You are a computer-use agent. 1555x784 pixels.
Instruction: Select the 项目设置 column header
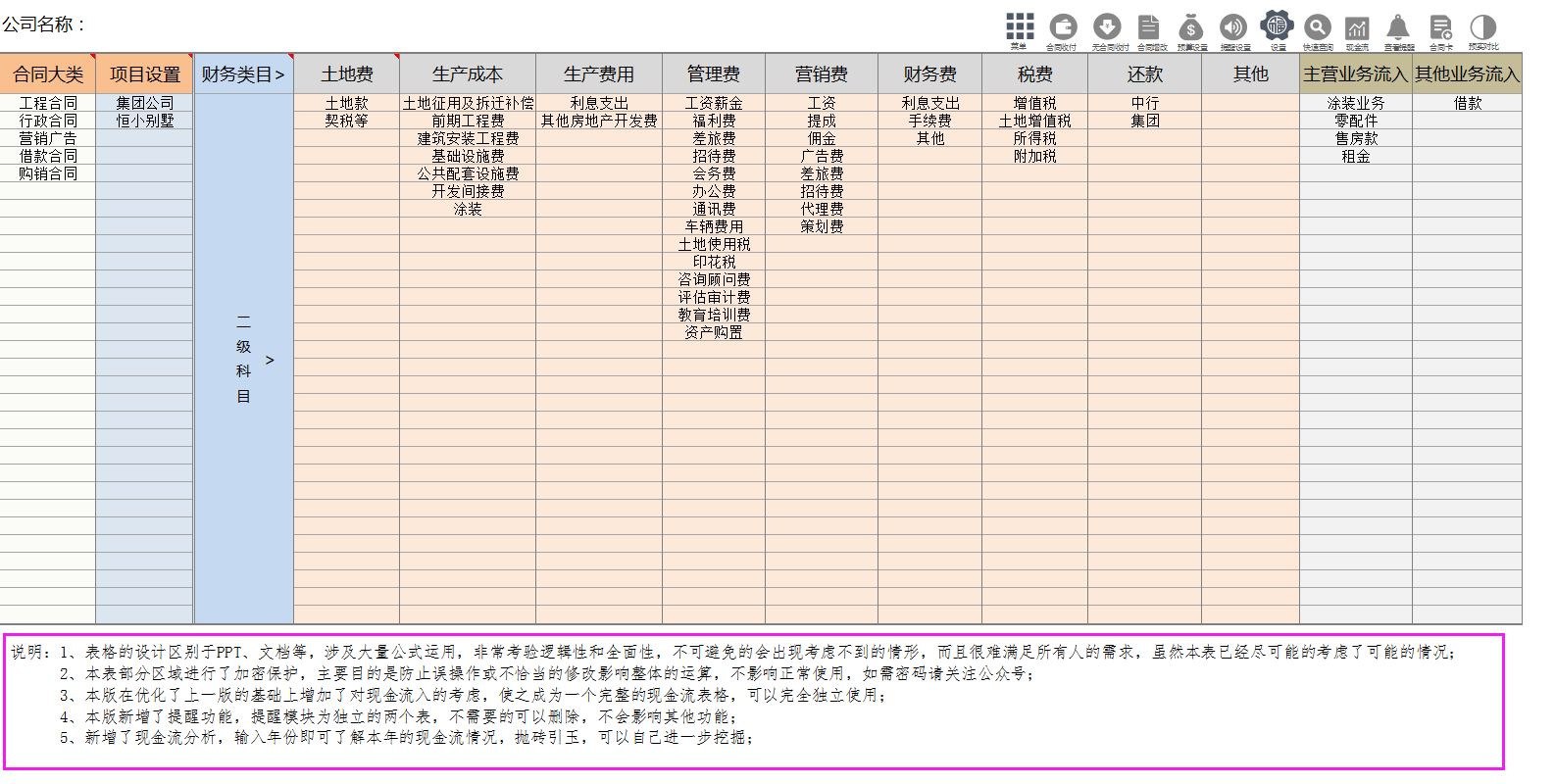tap(145, 74)
